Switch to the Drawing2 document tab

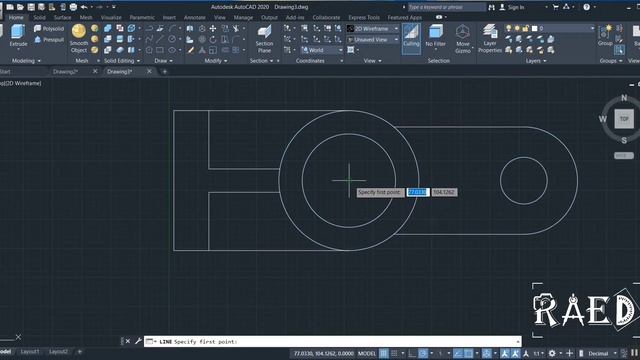click(65, 71)
